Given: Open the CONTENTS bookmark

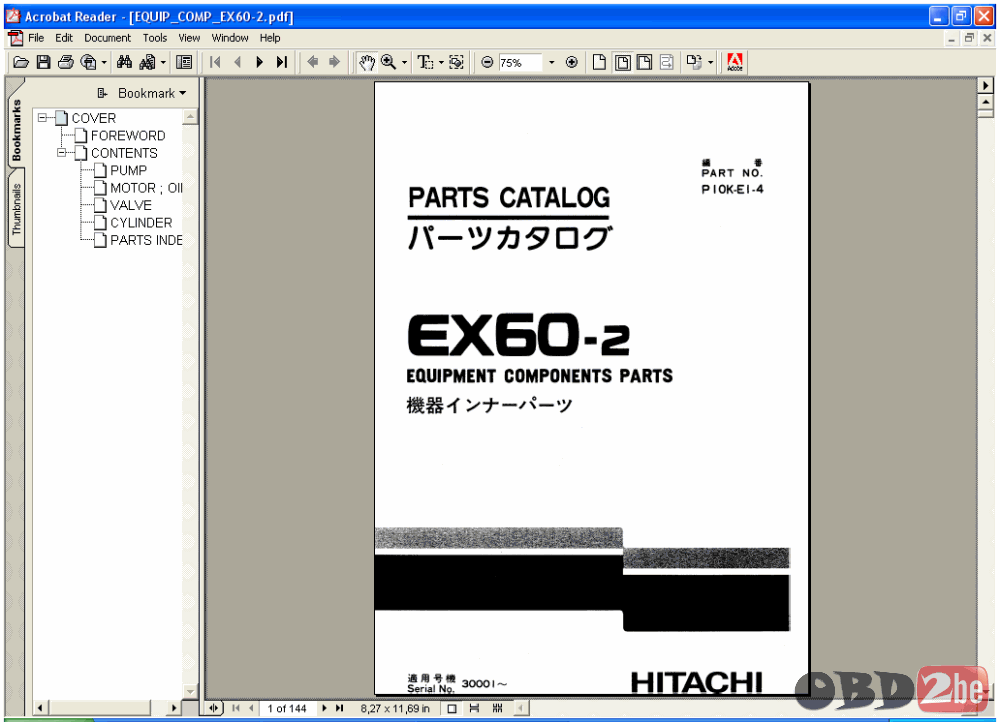Looking at the screenshot, I should click(124, 153).
